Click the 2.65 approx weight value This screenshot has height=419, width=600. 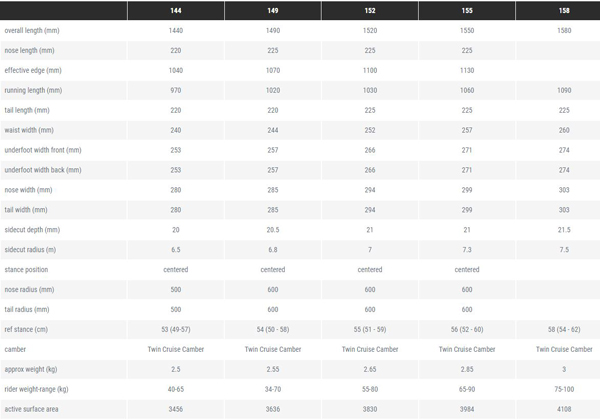[x=369, y=369]
